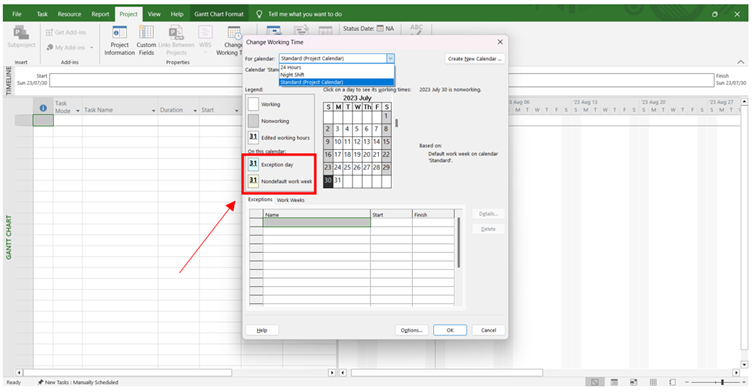Screen dimensions: 752x392
Task: Click the Status Date calendar icon
Action: (x=380, y=29)
